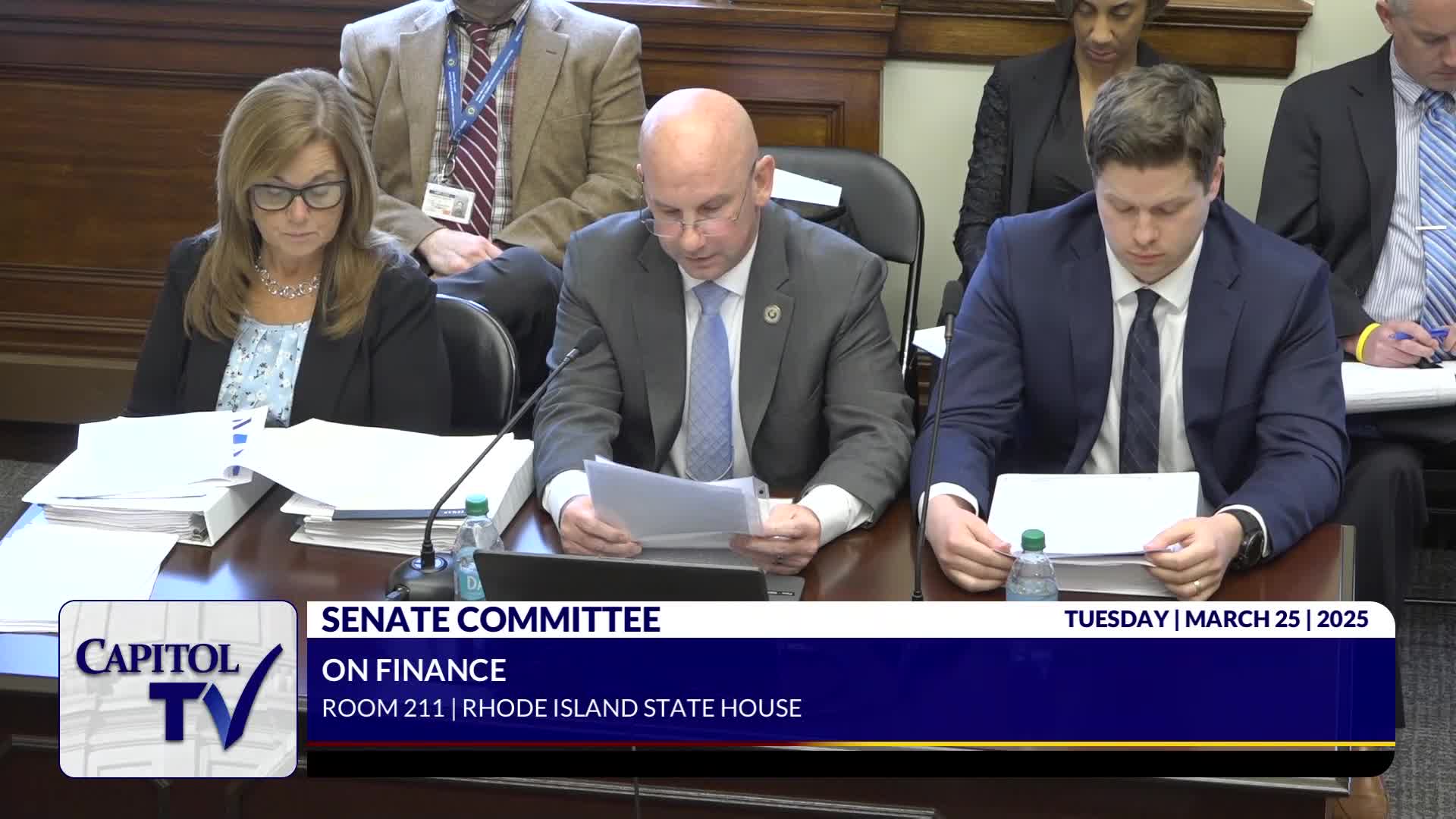The image size is (1456, 819).
Task: Click the black bar beneath the title banner
Action: tap(849, 762)
